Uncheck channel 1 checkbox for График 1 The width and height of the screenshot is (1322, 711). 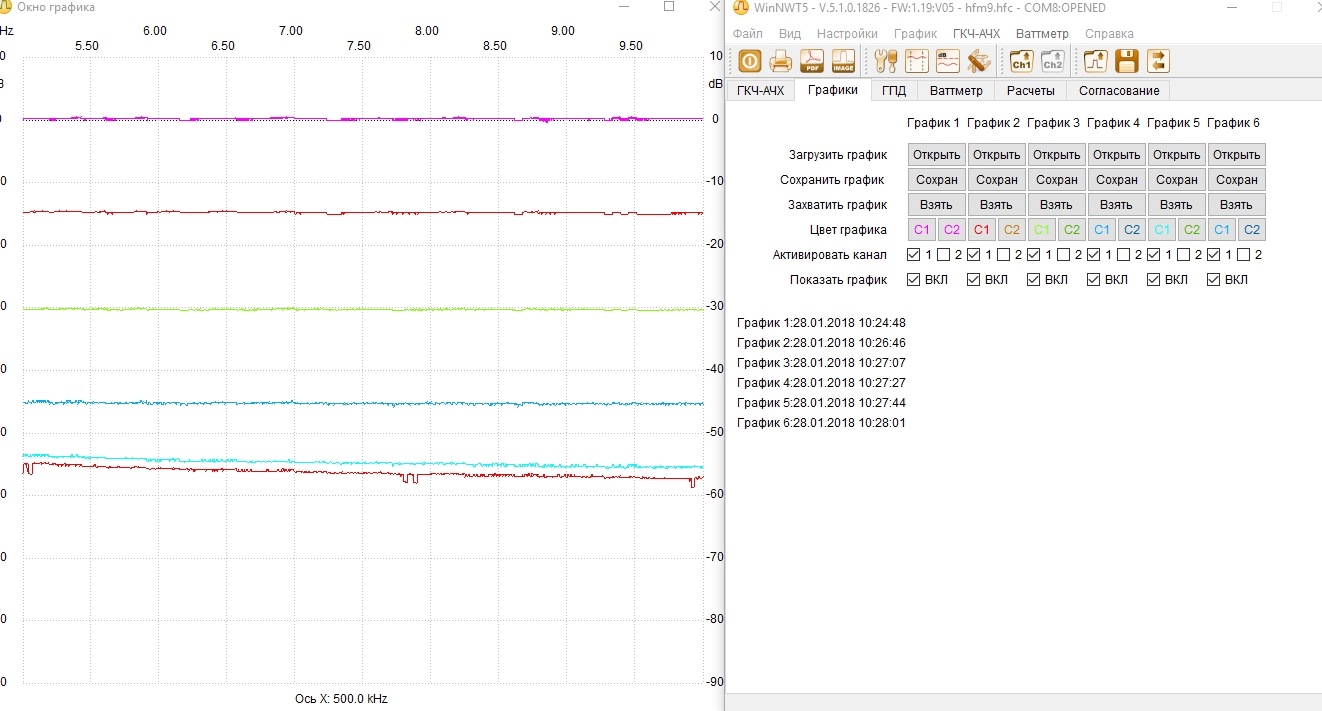click(x=913, y=255)
